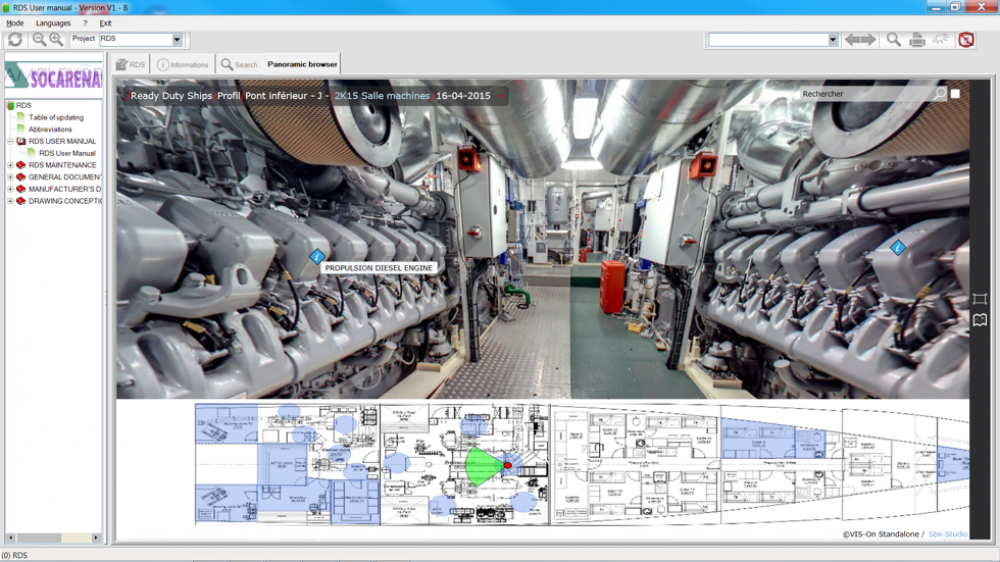1000x562 pixels.
Task: Click the top toolbar search magnifier icon
Action: pos(893,40)
